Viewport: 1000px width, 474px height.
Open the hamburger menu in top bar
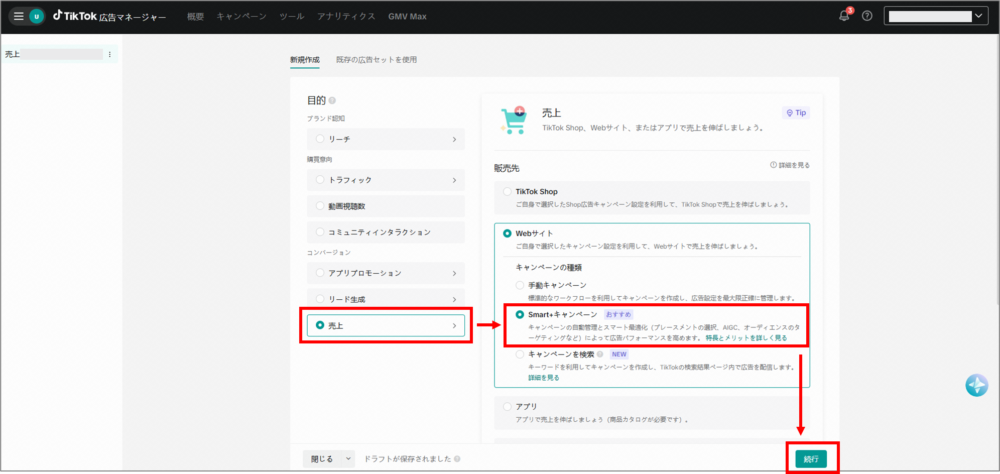(x=18, y=16)
